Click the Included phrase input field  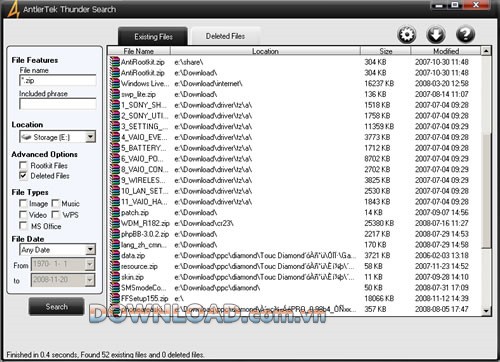click(x=58, y=104)
